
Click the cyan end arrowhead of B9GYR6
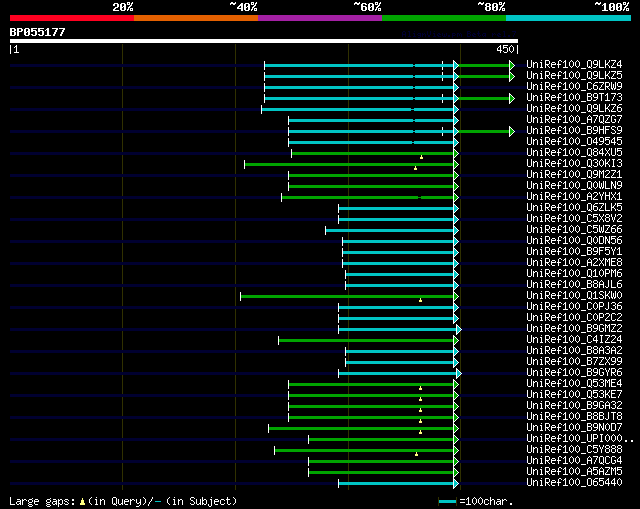459,373
